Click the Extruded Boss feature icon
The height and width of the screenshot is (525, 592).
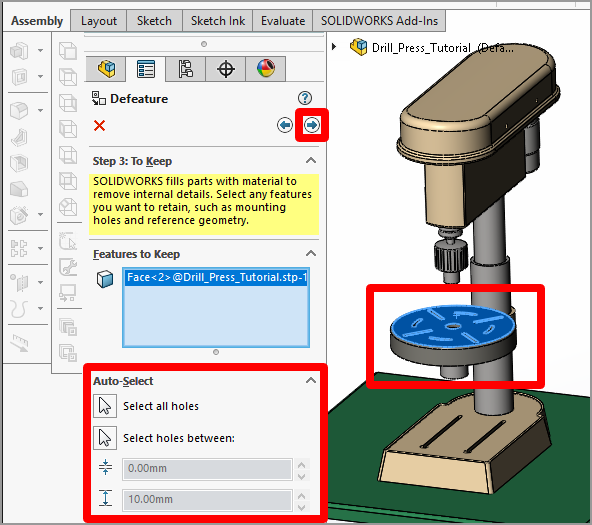[x=19, y=50]
